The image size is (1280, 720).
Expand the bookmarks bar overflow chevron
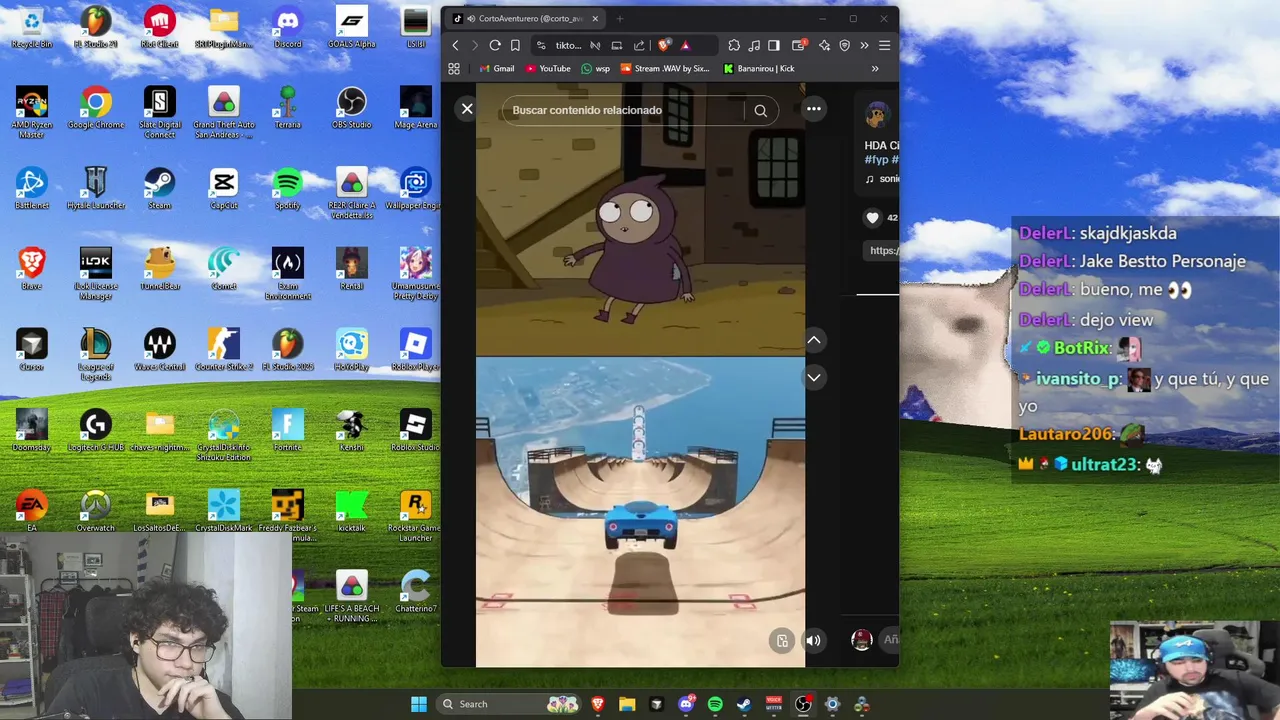point(875,69)
